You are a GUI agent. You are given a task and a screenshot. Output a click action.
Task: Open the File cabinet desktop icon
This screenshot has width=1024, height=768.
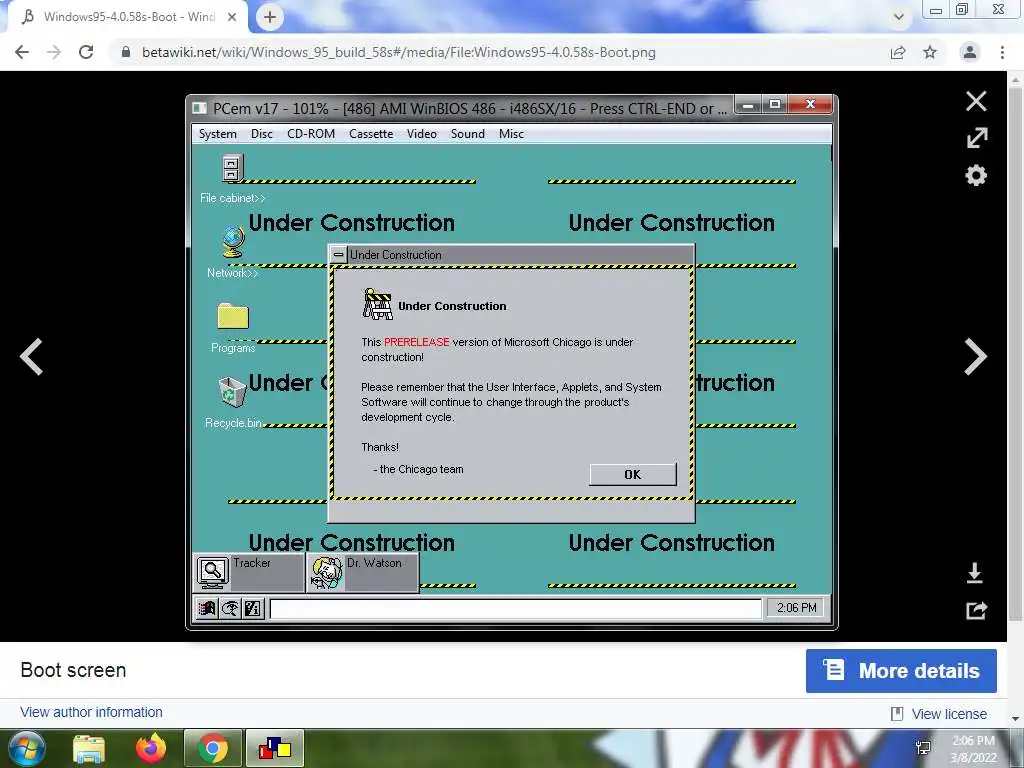pyautogui.click(x=232, y=168)
